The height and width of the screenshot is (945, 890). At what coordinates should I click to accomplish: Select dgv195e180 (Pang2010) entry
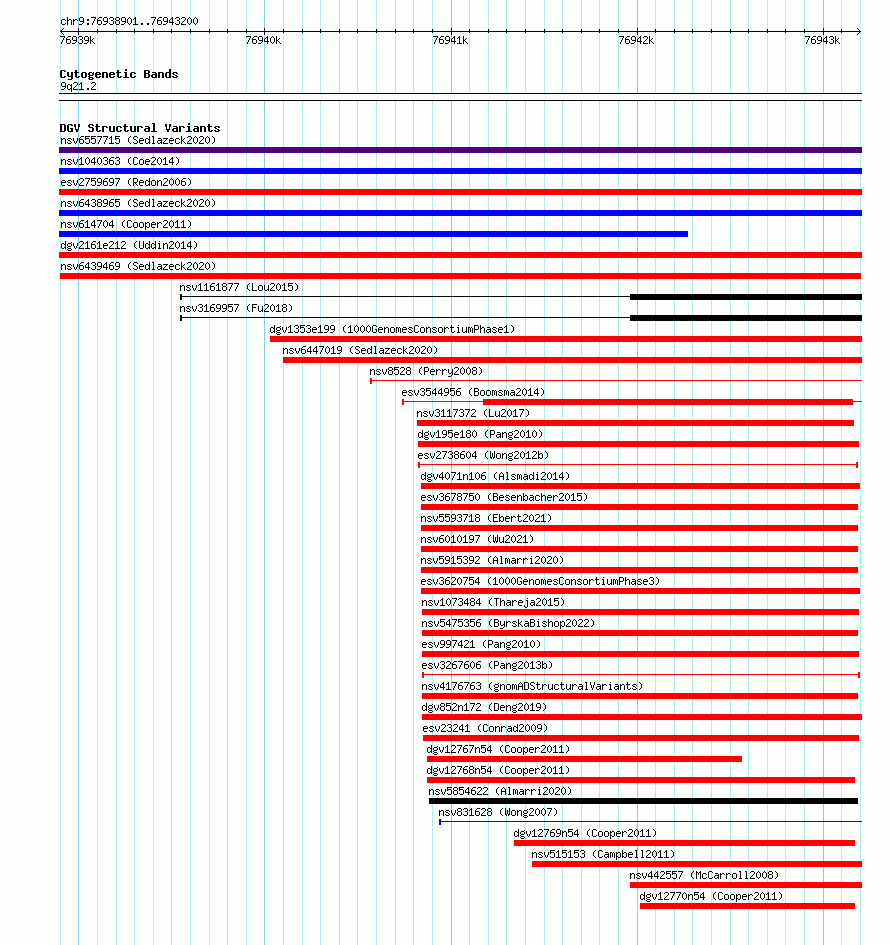(480, 435)
